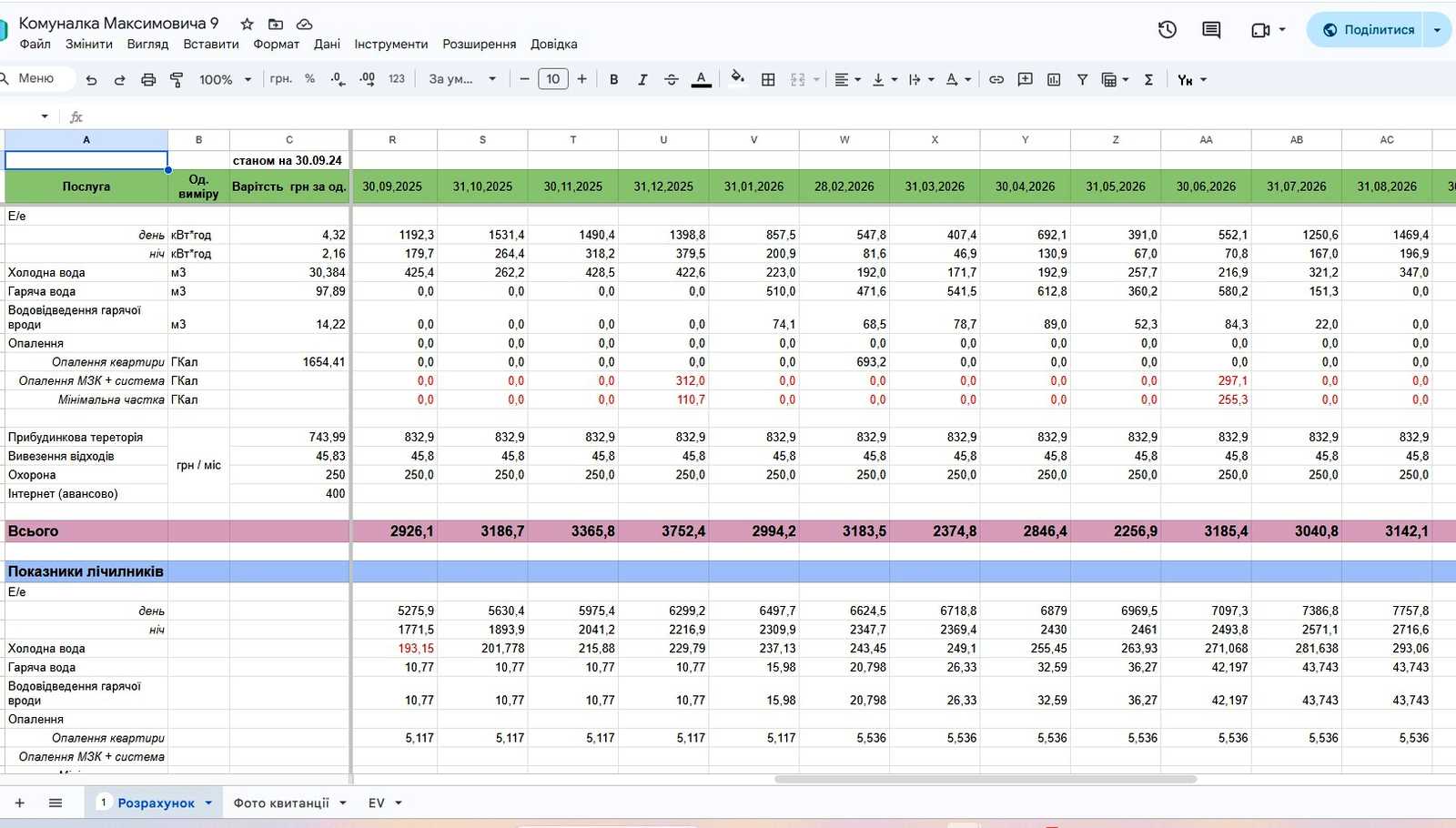Insert a link via link icon

996,80
